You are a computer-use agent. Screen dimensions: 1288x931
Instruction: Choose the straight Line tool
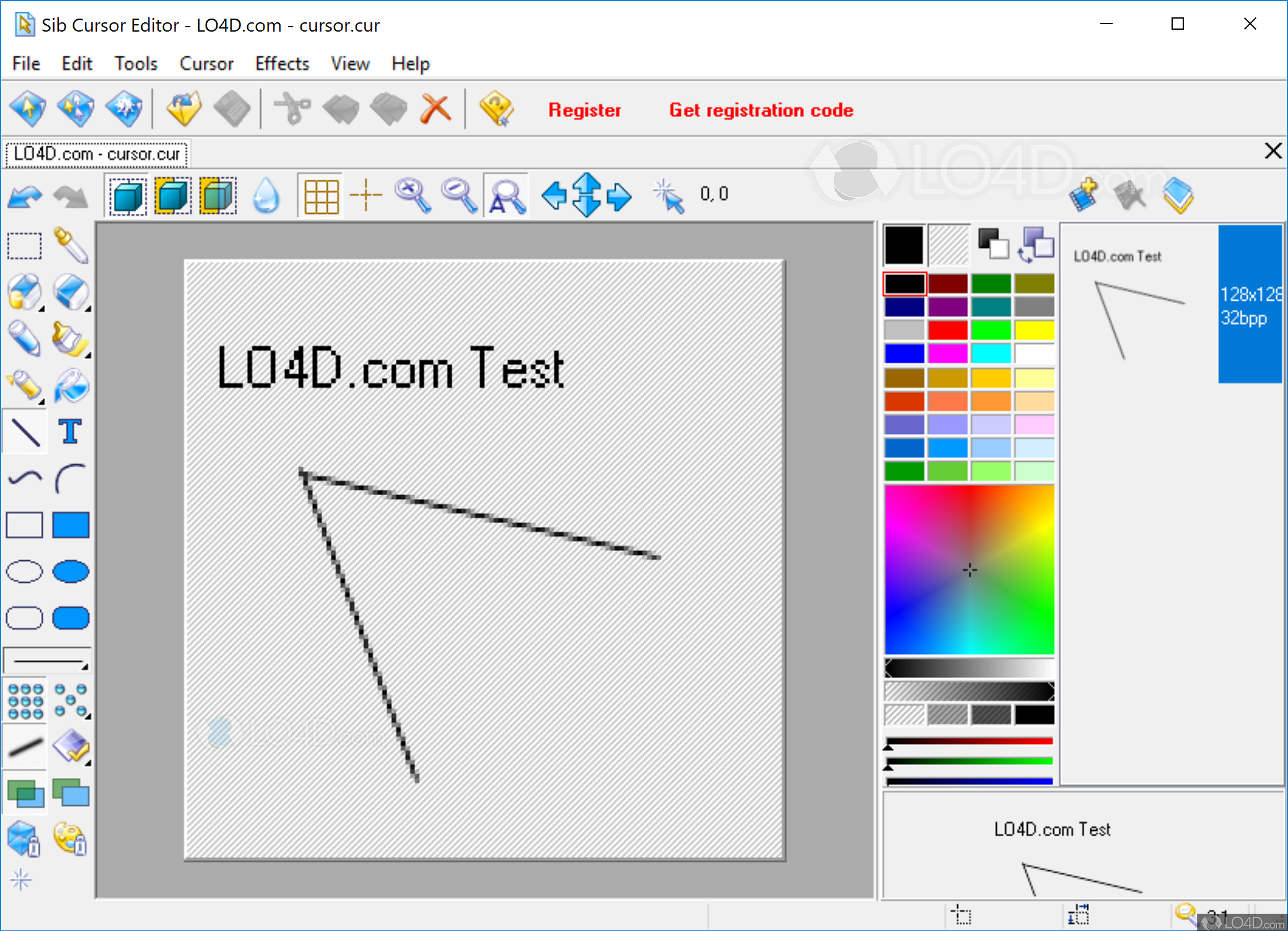(24, 431)
